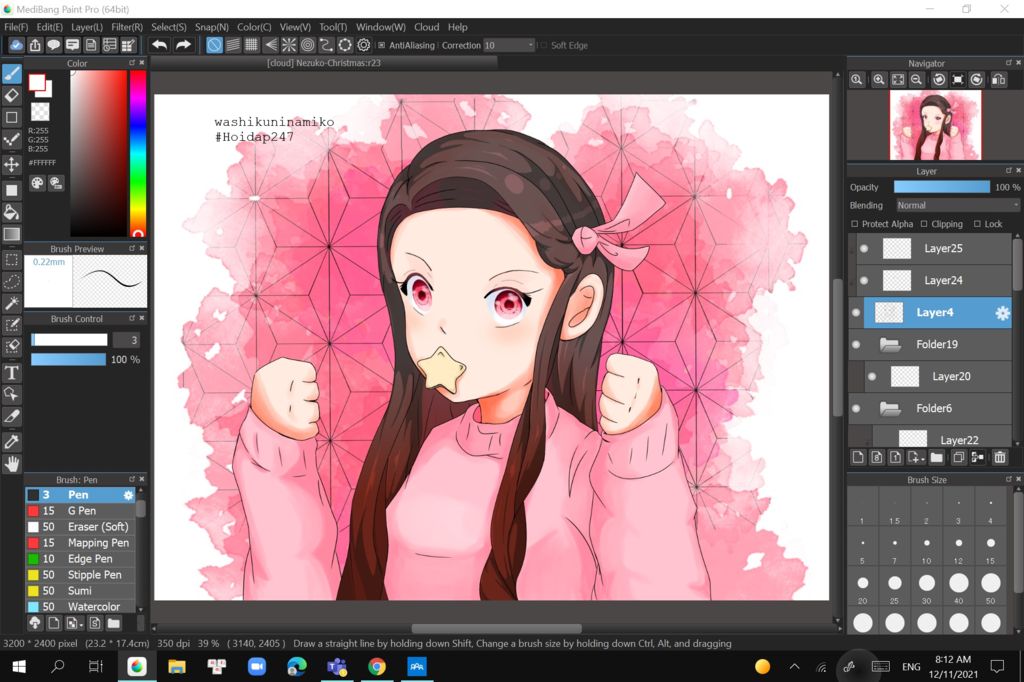Add new folder icon in Layer panel
This screenshot has width=1024, height=682.
tap(936, 457)
